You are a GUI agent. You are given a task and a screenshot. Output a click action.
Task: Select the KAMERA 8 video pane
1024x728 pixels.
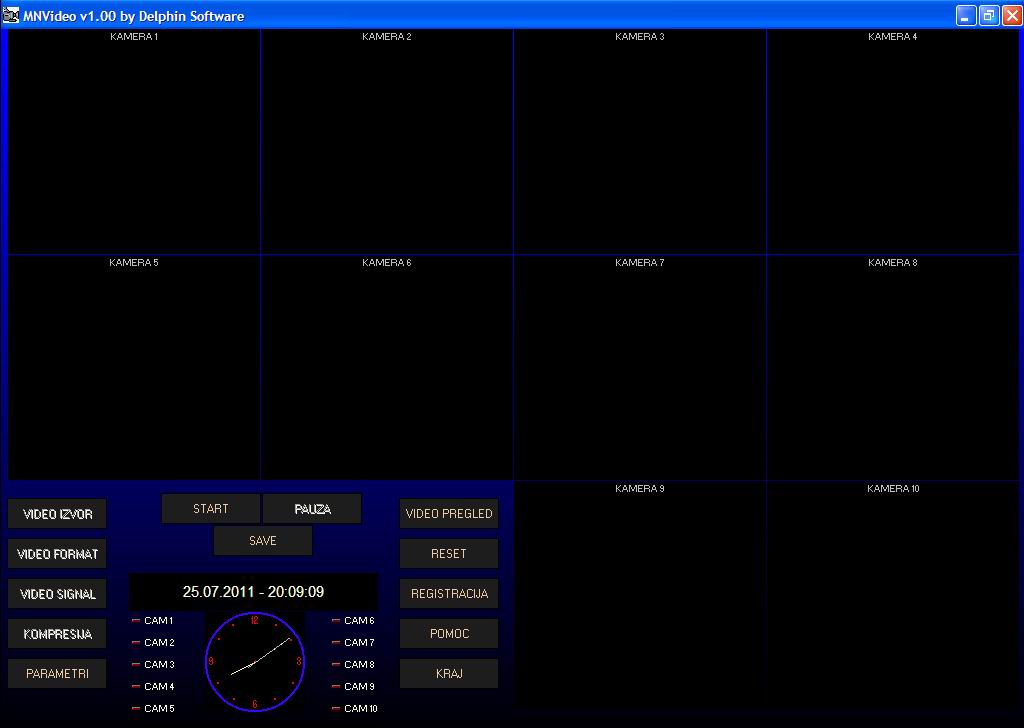892,368
